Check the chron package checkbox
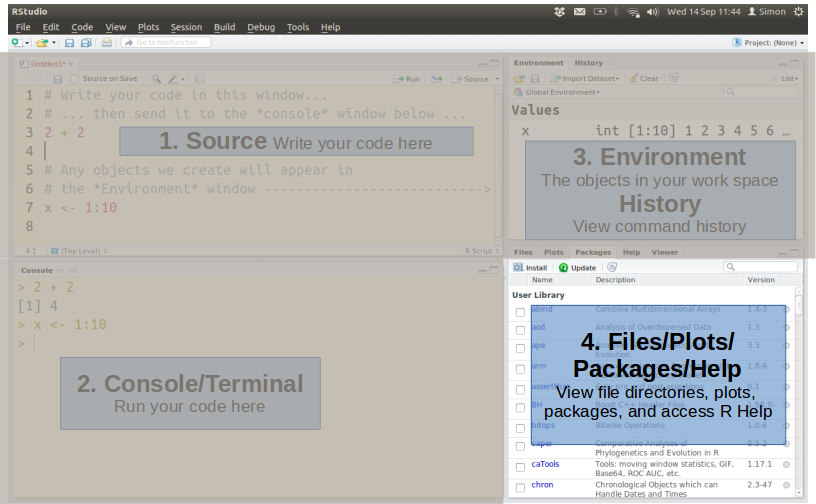Image resolution: width=816 pixels, height=504 pixels. [520, 488]
